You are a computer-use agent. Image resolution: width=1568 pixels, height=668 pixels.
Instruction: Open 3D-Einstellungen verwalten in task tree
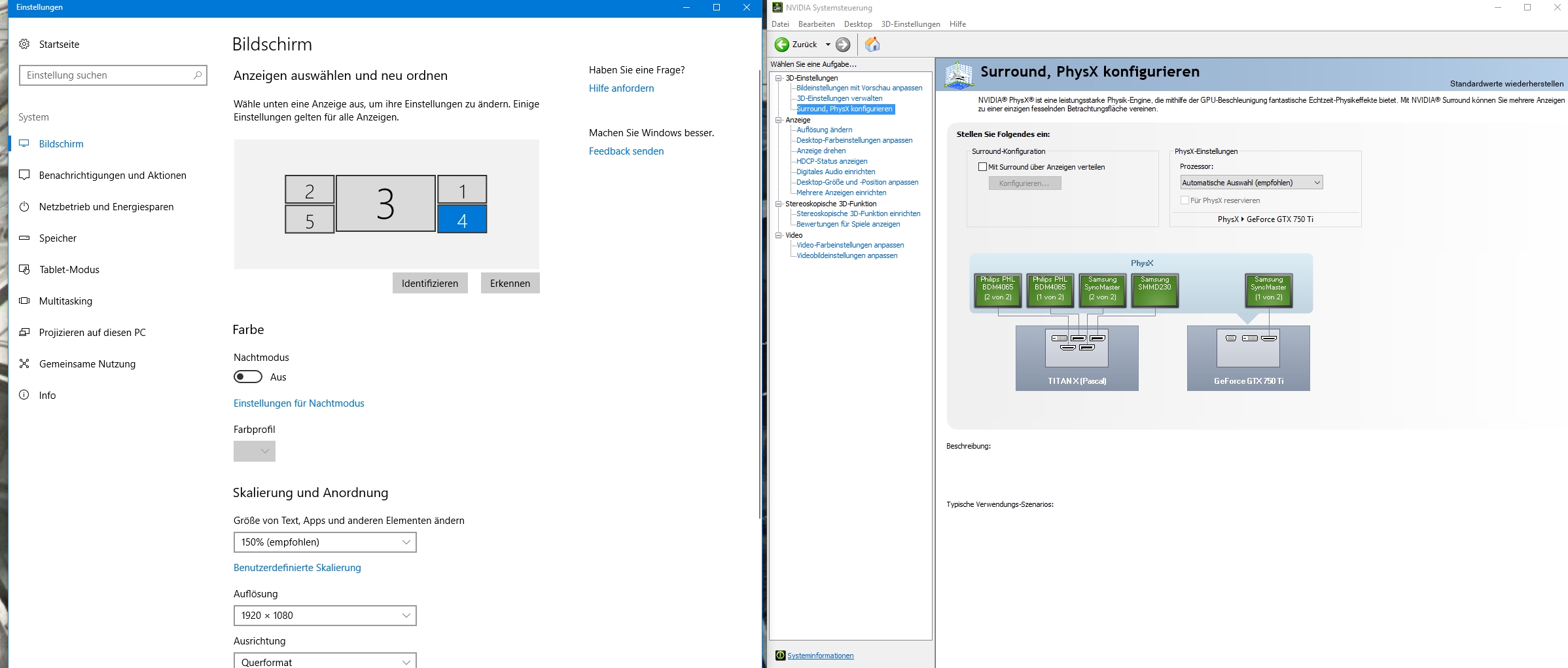click(x=840, y=98)
